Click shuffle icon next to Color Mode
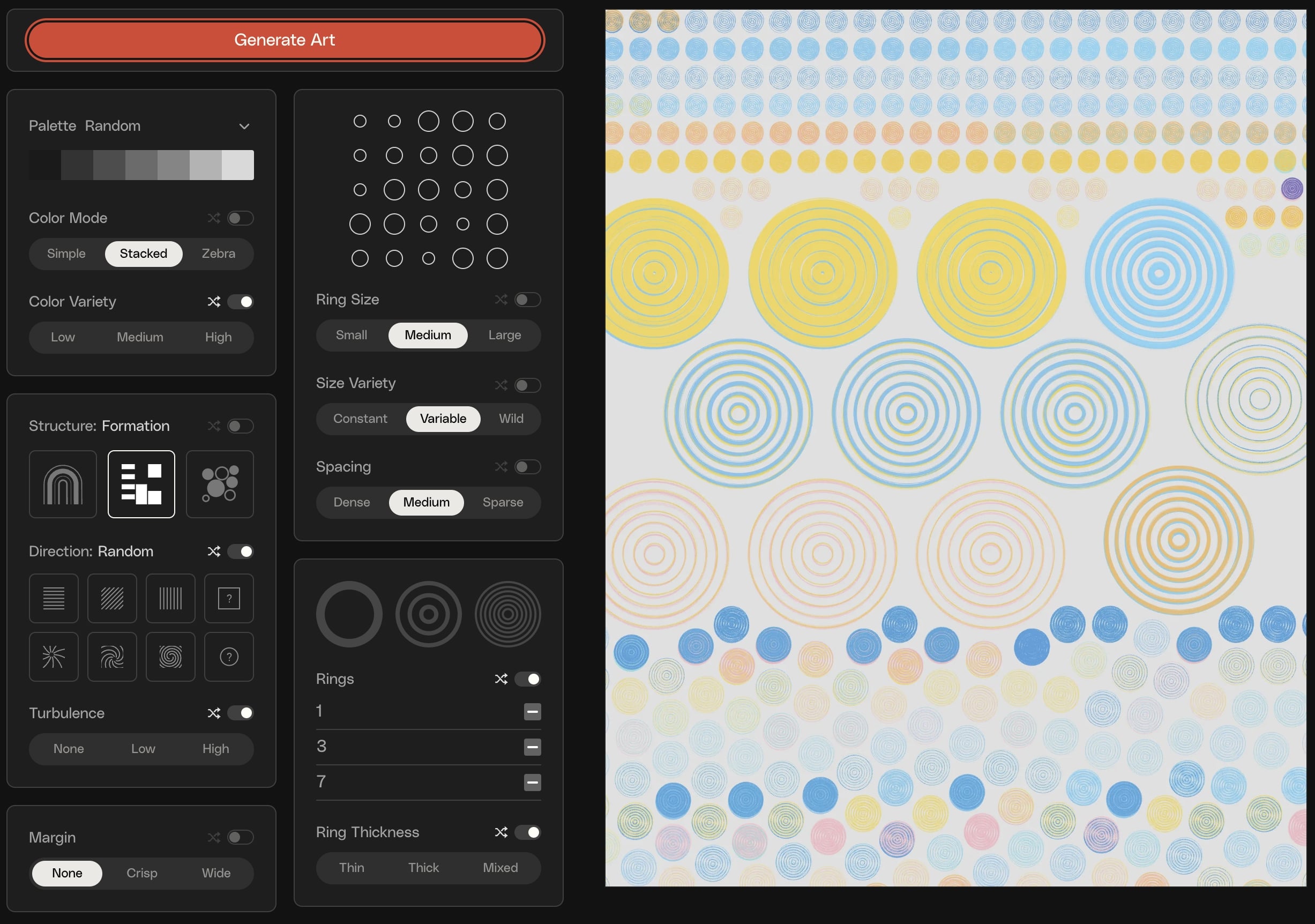Viewport: 1315px width, 924px height. click(214, 218)
